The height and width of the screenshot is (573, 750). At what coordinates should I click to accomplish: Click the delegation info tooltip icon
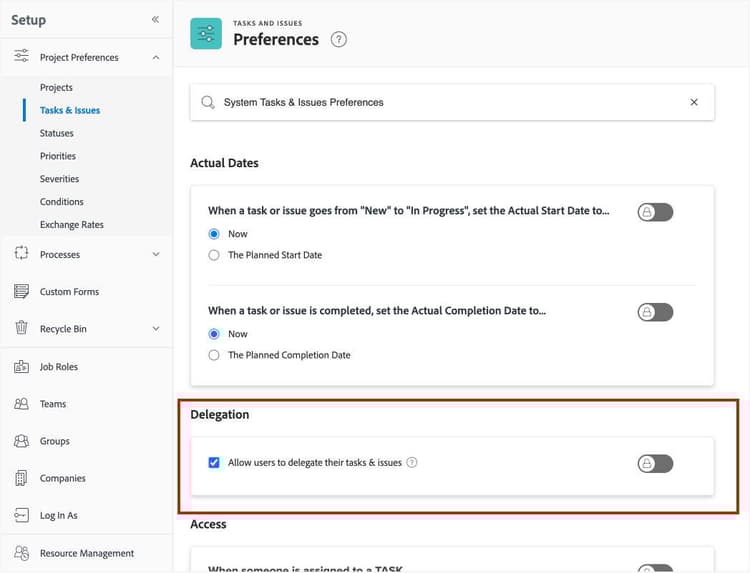(x=412, y=463)
